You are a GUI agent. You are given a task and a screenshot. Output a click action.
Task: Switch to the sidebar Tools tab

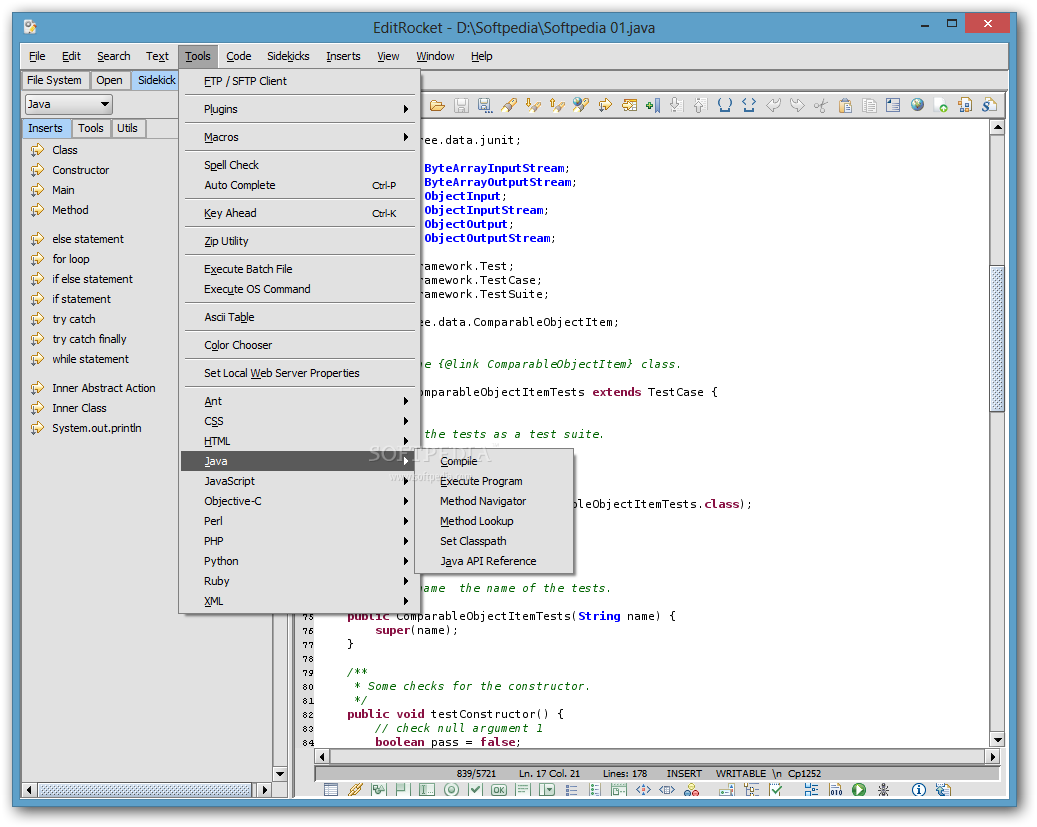pyautogui.click(x=91, y=128)
